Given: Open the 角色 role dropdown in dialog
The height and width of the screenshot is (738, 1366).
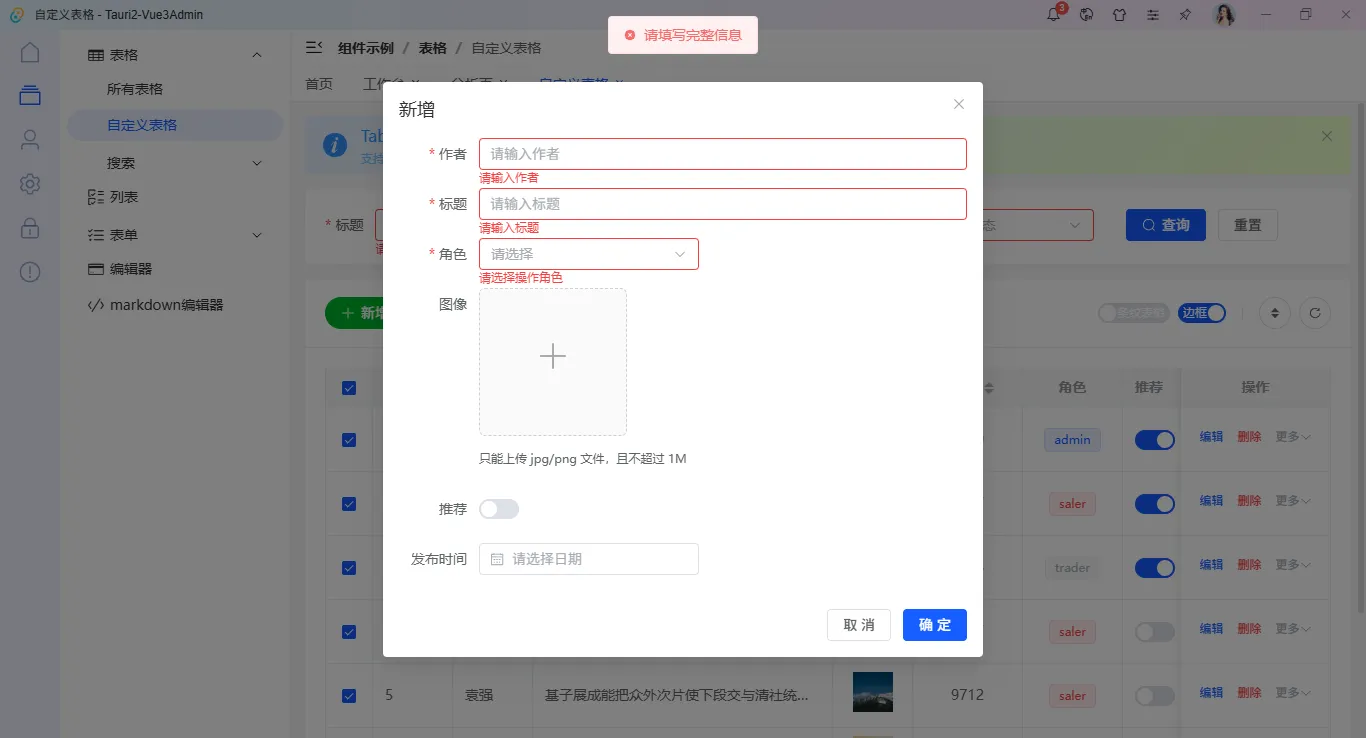Looking at the screenshot, I should pos(588,254).
